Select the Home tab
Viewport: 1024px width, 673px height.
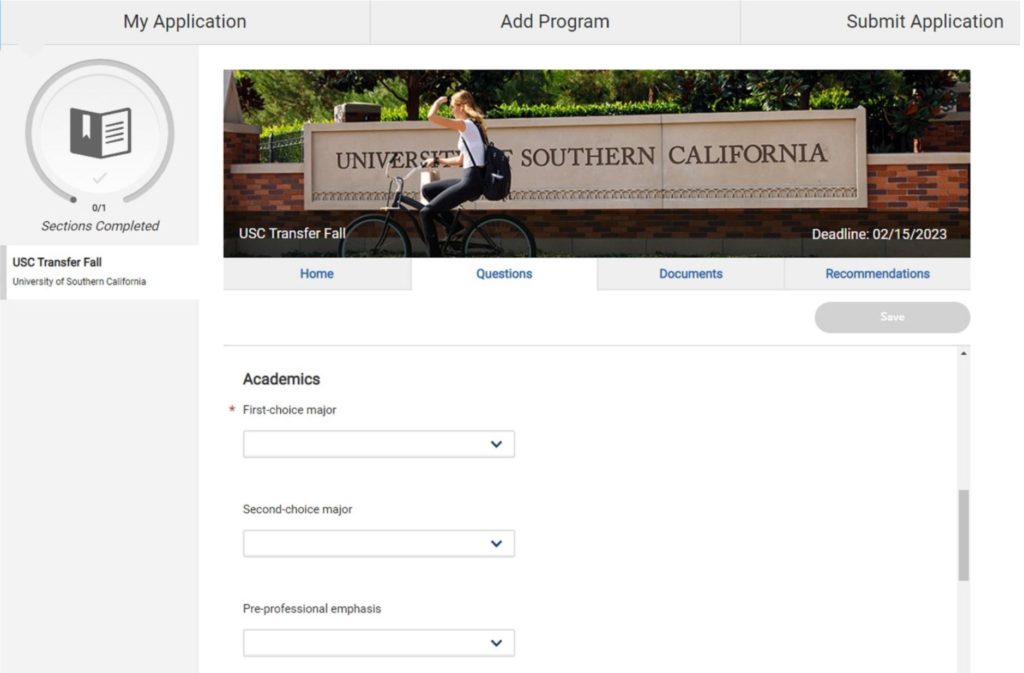click(x=317, y=274)
